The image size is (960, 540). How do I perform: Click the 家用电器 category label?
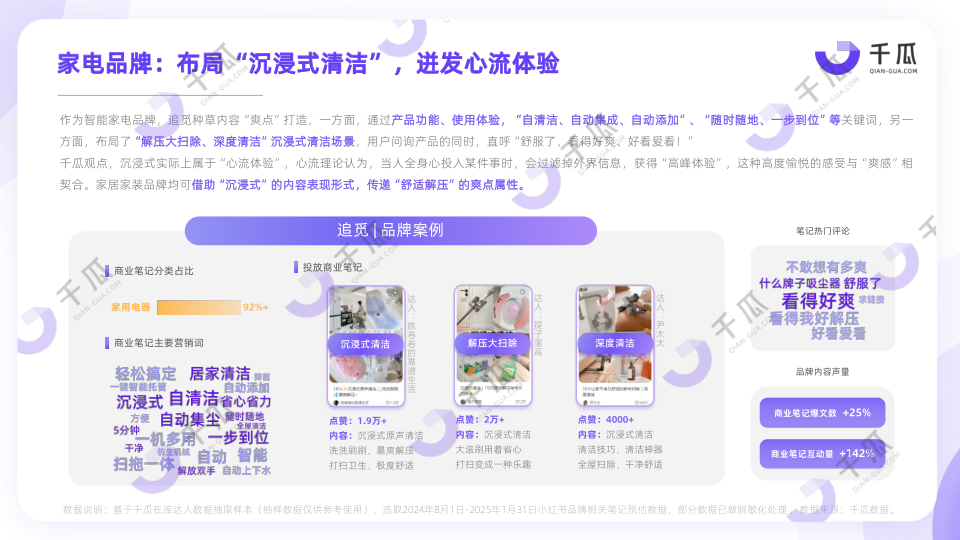click(x=130, y=307)
